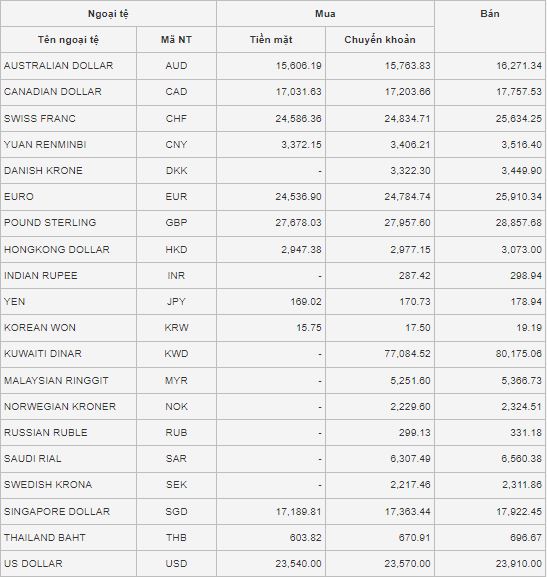Click the Tiền mặt column header
Image resolution: width=547 pixels, height=577 pixels.
coord(271,40)
